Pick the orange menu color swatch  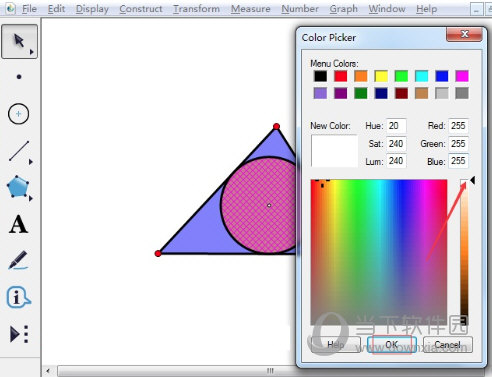(x=361, y=76)
